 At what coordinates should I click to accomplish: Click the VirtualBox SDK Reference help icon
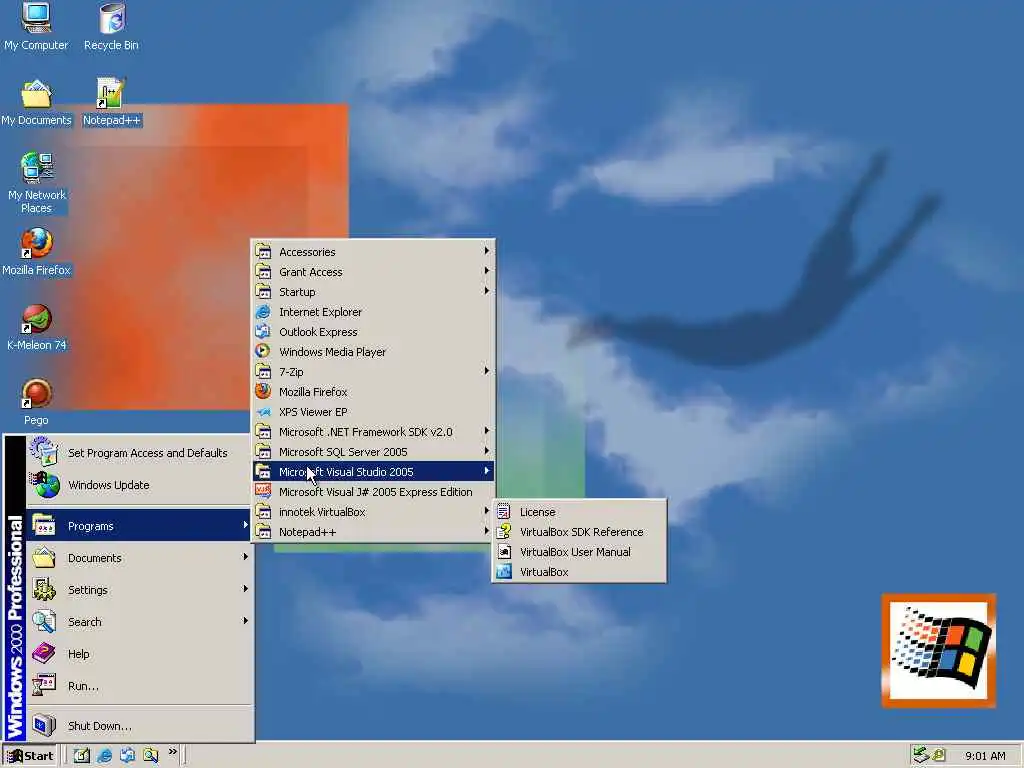click(504, 532)
